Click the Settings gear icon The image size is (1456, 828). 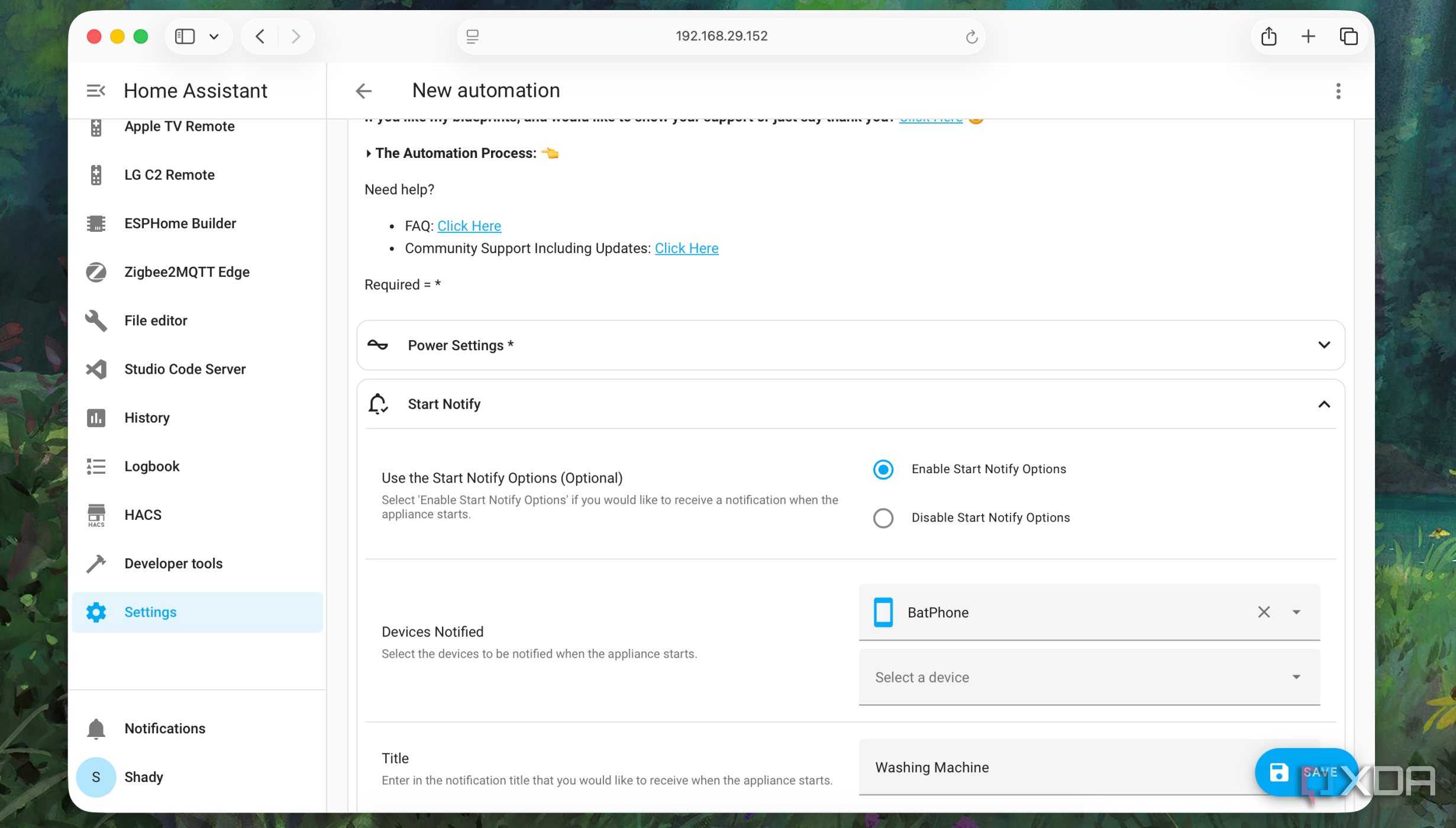[x=96, y=612]
